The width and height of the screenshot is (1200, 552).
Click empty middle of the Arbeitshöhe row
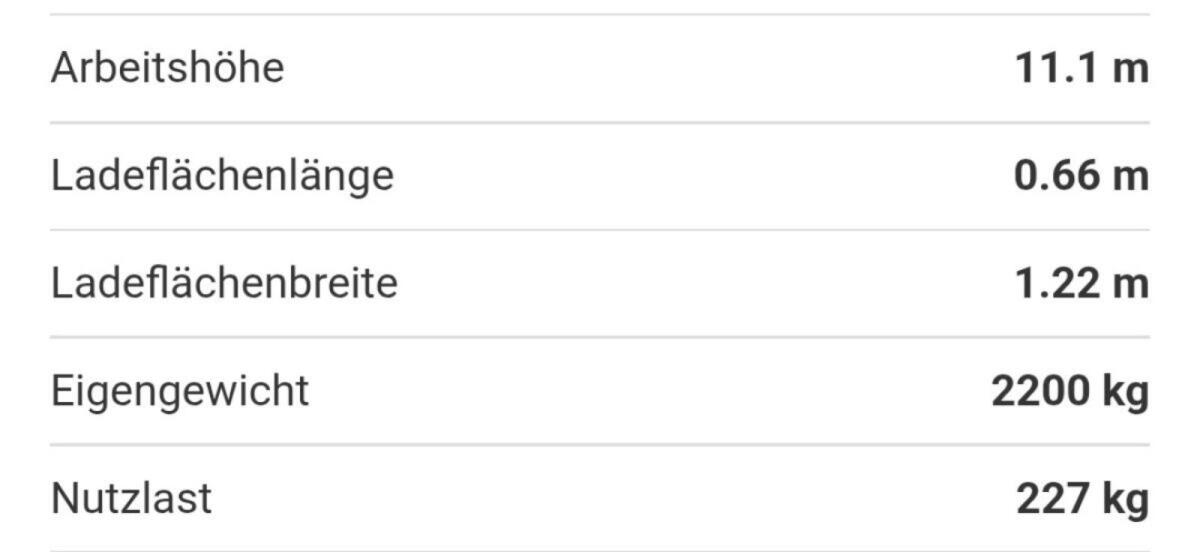click(640, 69)
